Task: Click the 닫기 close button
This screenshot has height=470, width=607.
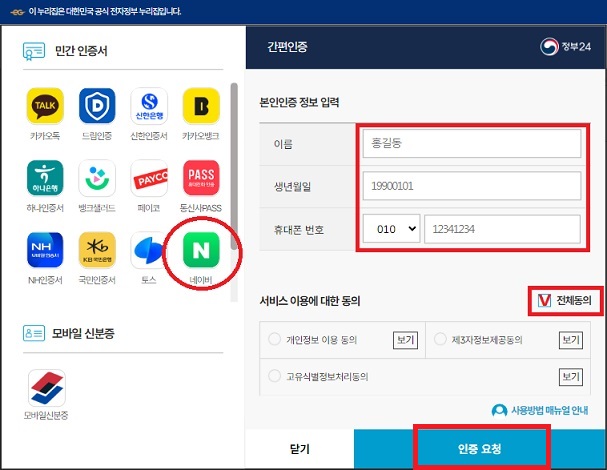Action: [300, 449]
